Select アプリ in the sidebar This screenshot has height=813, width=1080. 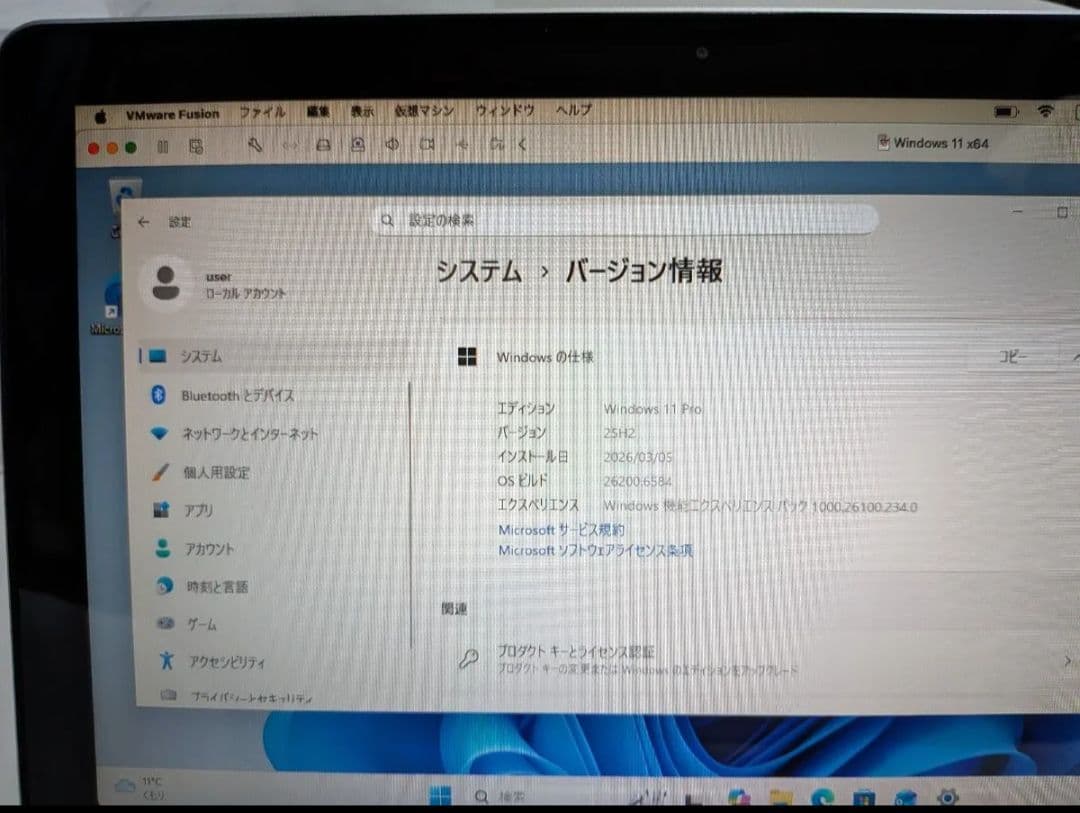[x=273, y=511]
